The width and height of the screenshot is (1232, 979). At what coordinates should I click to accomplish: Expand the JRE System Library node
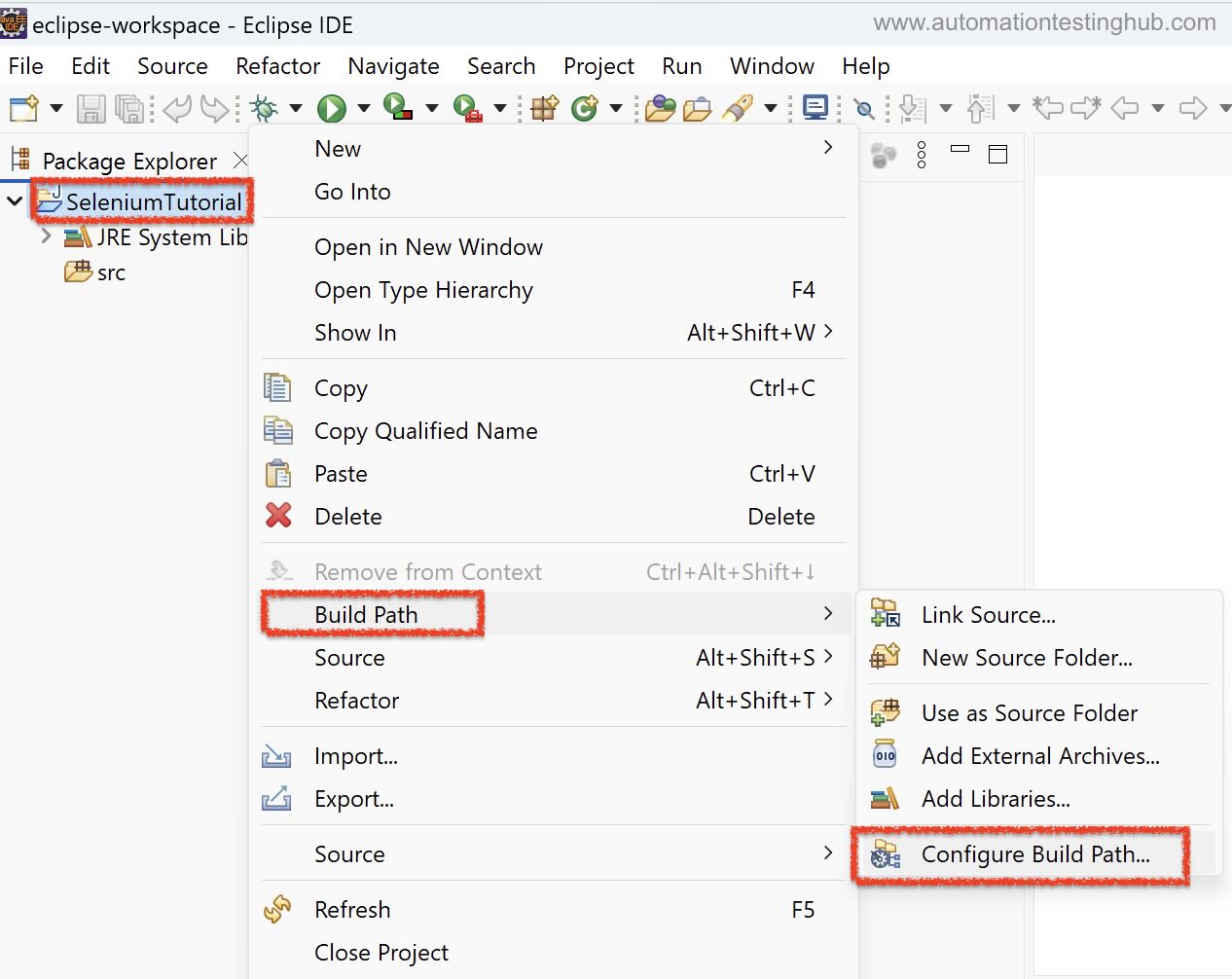45,236
